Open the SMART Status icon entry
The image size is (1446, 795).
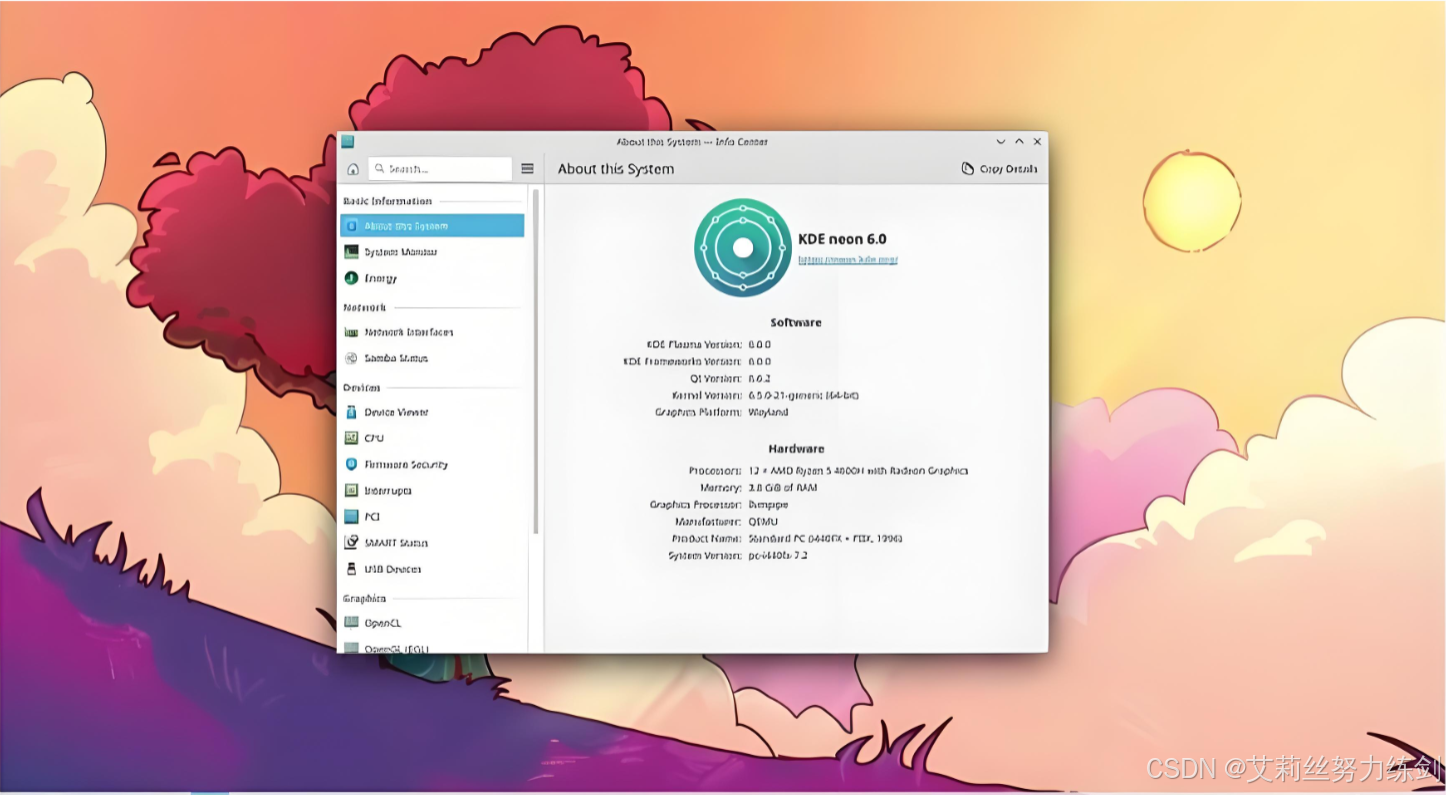pyautogui.click(x=352, y=543)
